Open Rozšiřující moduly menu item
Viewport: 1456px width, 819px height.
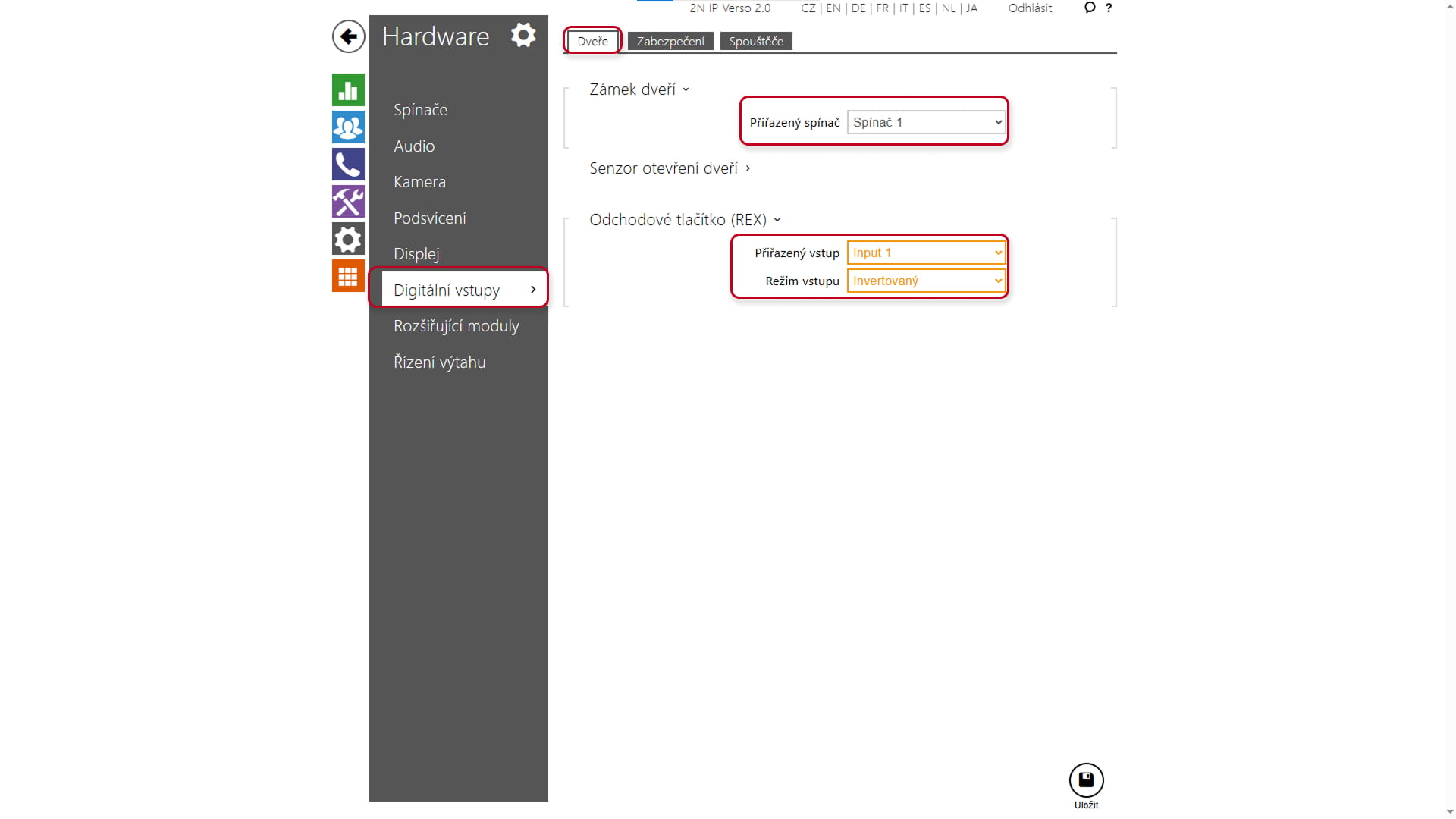point(458,326)
